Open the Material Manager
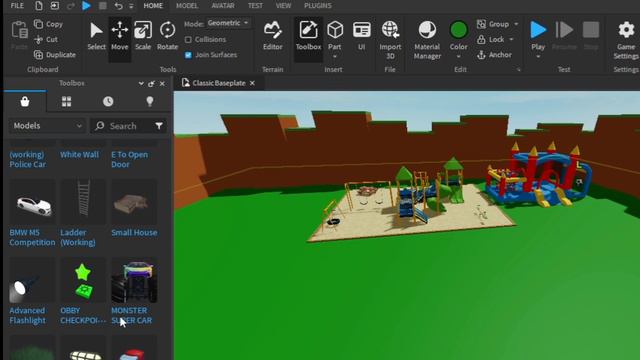Viewport: 640px width, 360px height. 427,40
